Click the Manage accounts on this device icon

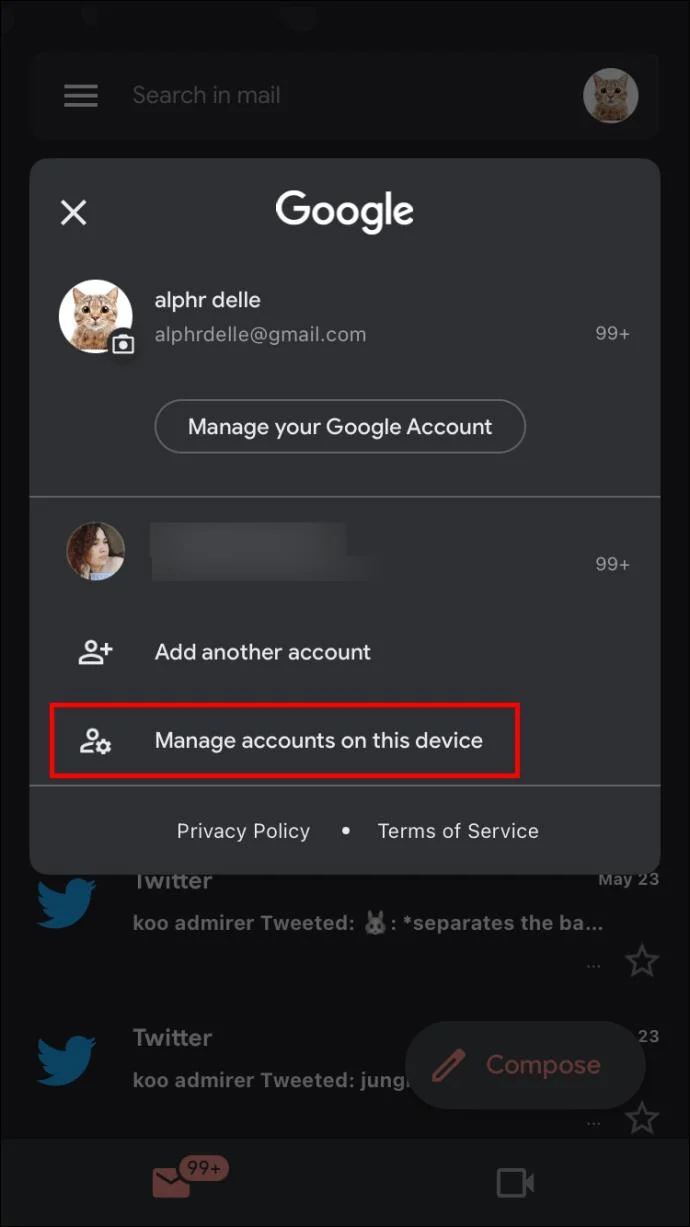[95, 740]
